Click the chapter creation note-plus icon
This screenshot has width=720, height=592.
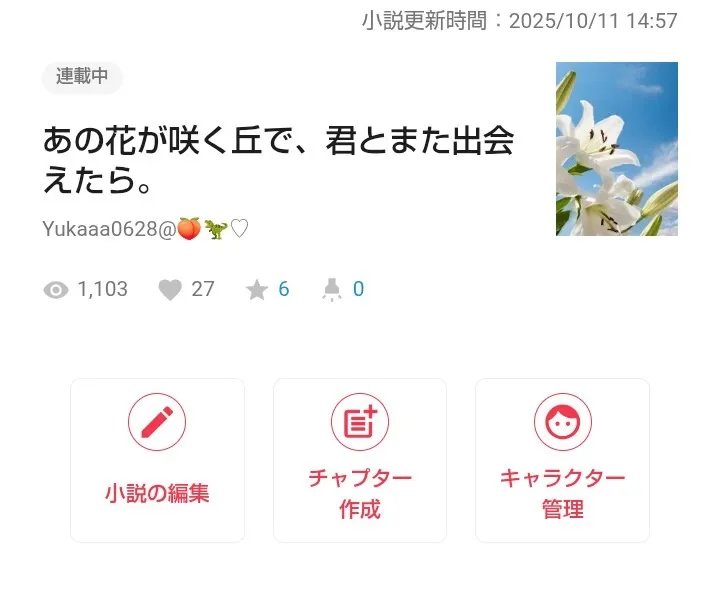pyautogui.click(x=360, y=422)
